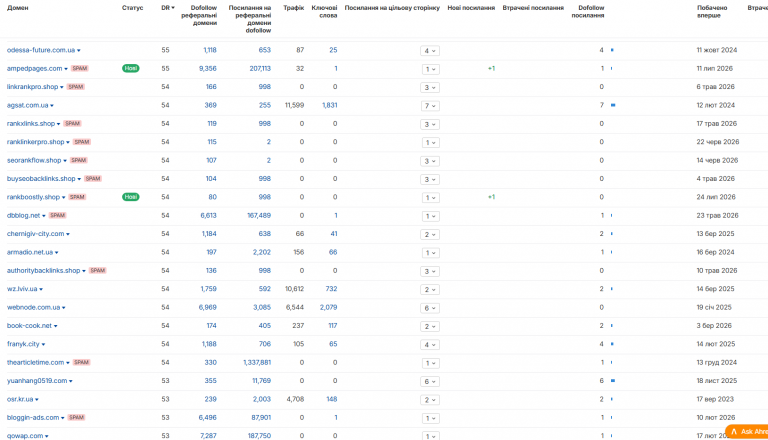Expand the franyk.city target links dropdown

pos(430,345)
